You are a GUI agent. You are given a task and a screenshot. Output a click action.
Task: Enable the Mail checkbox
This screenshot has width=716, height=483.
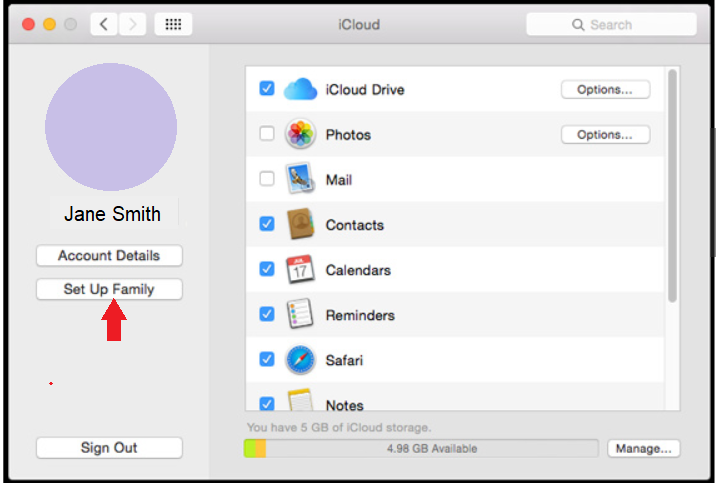point(267,178)
